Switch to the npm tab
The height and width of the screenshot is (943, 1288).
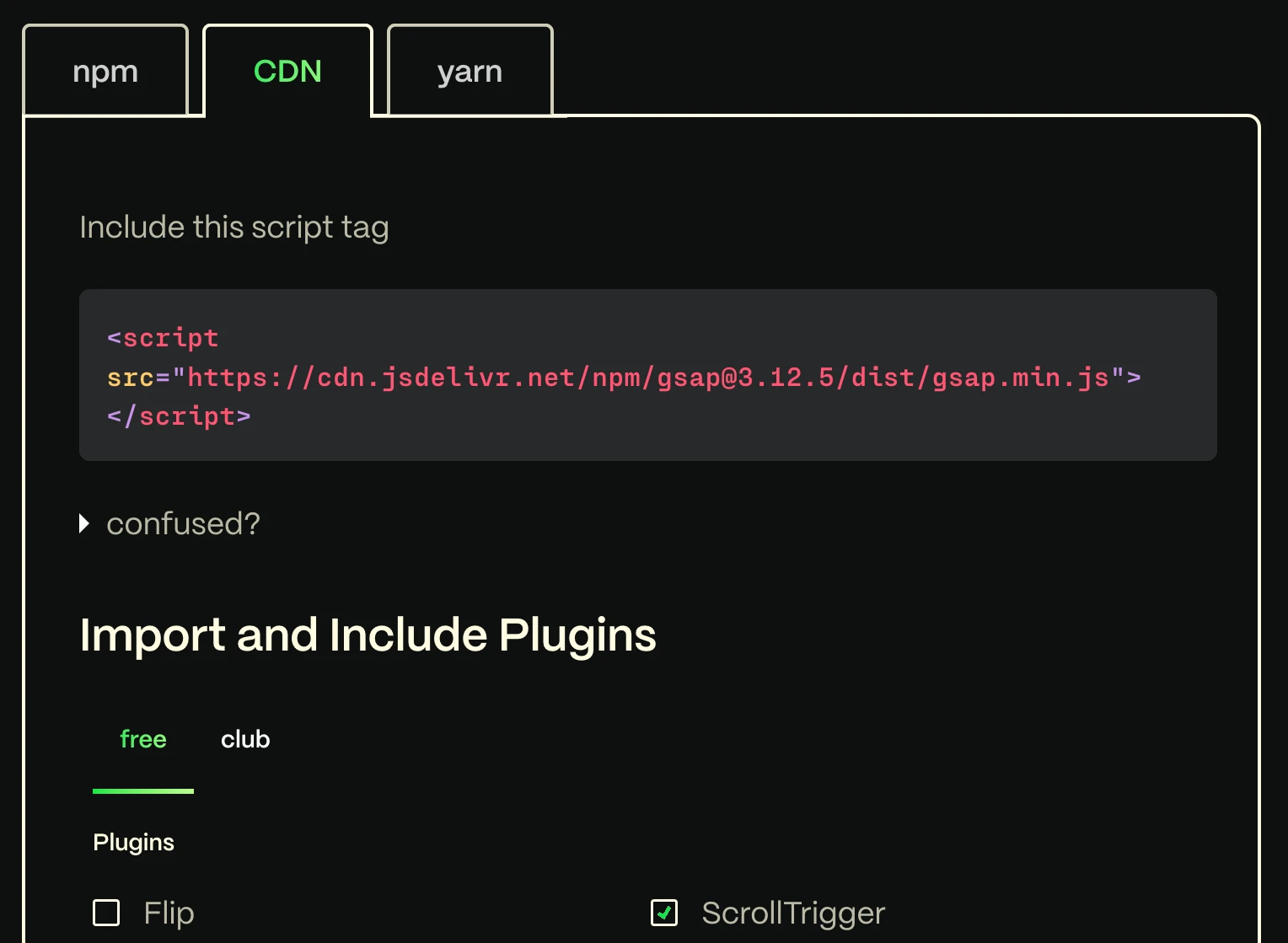pyautogui.click(x=105, y=71)
